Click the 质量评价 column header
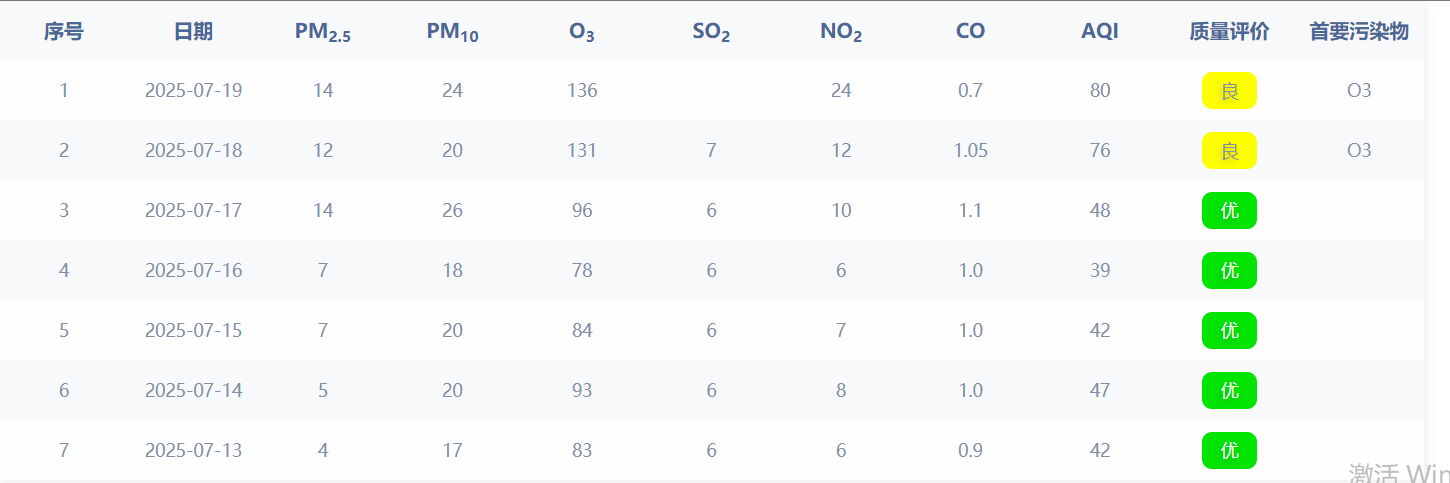The width and height of the screenshot is (1450, 483). coord(1229,32)
